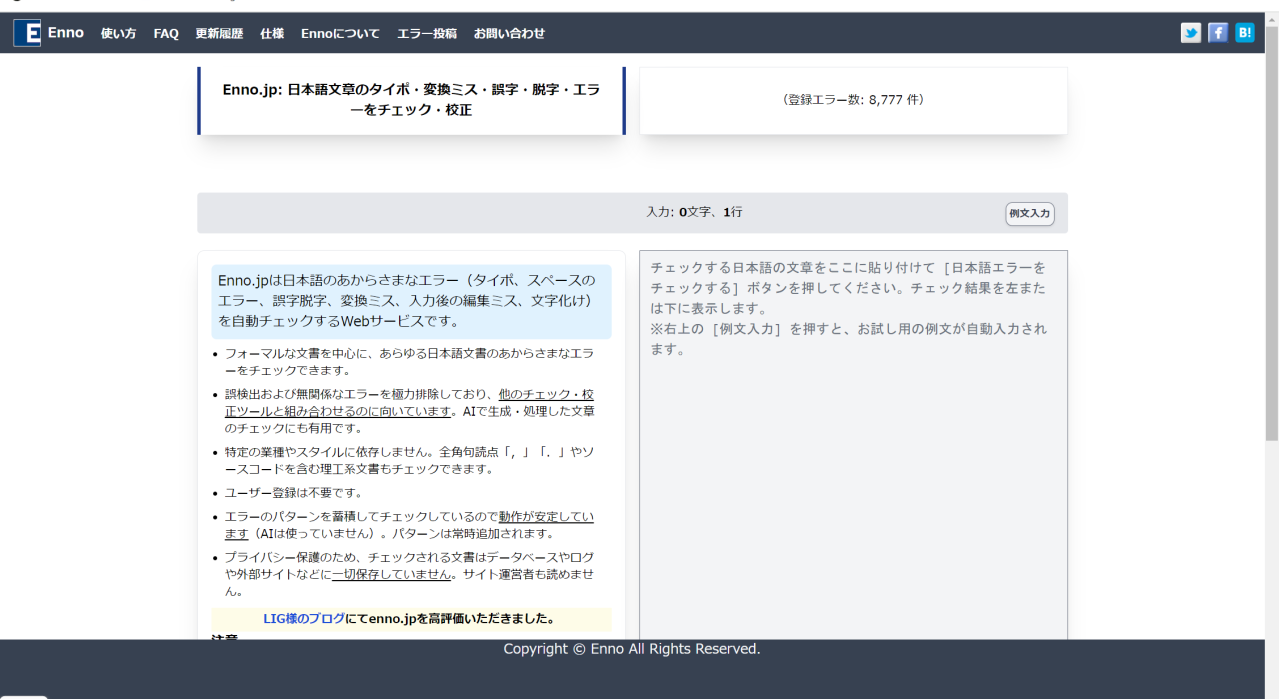Click the Enno brand name link
This screenshot has height=699, width=1279.
(x=66, y=33)
